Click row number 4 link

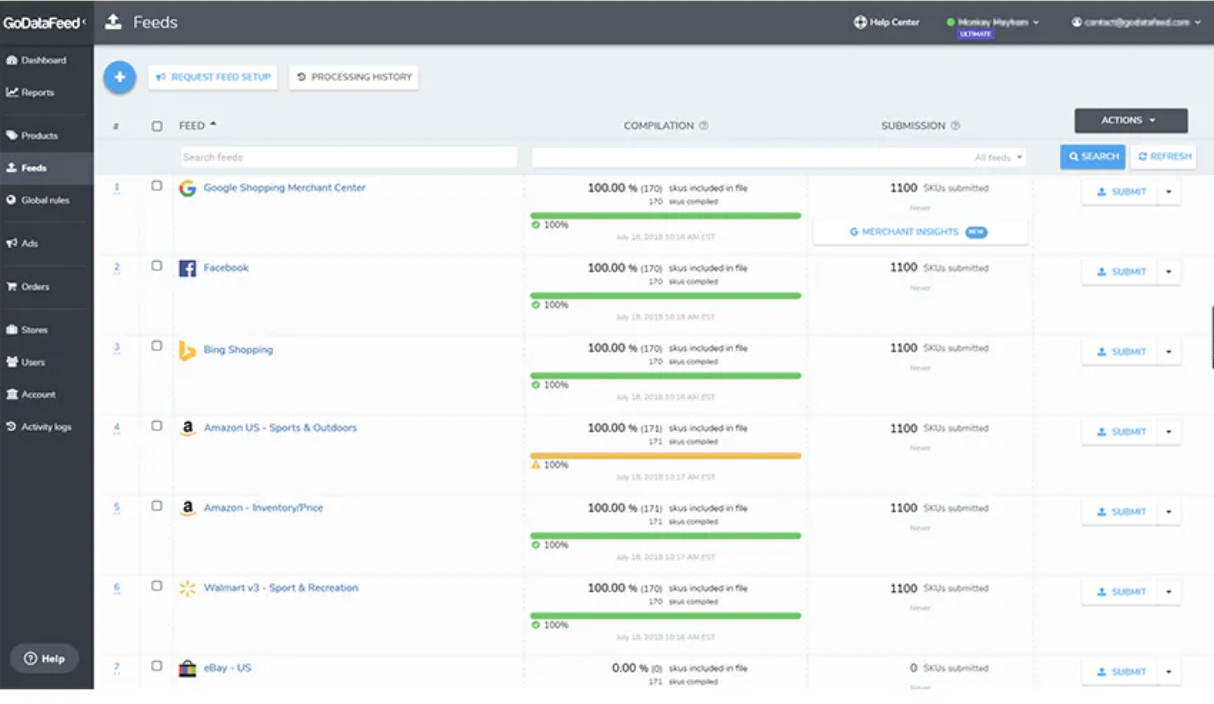point(117,428)
